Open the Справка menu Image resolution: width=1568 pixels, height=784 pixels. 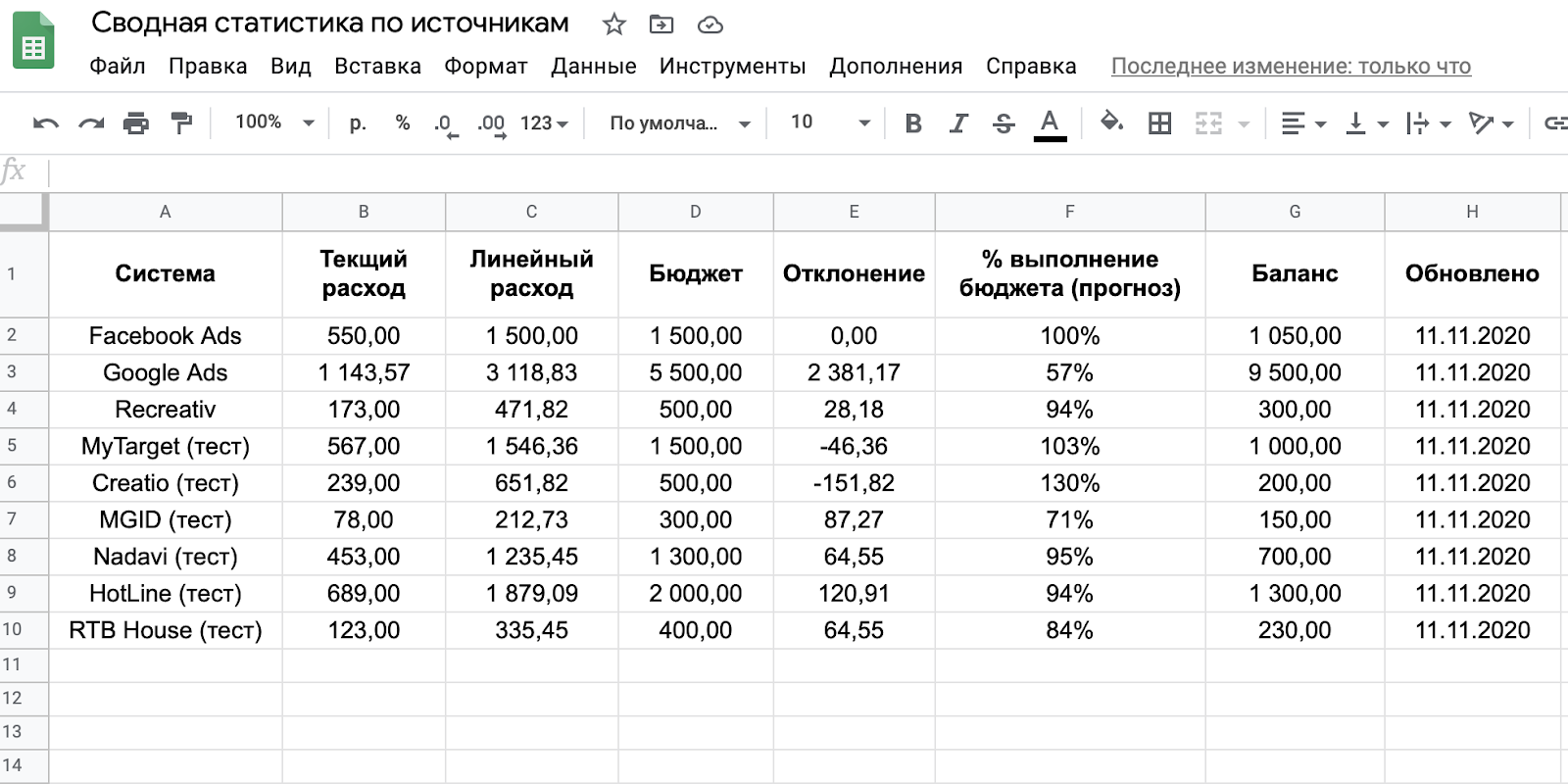[x=1031, y=67]
